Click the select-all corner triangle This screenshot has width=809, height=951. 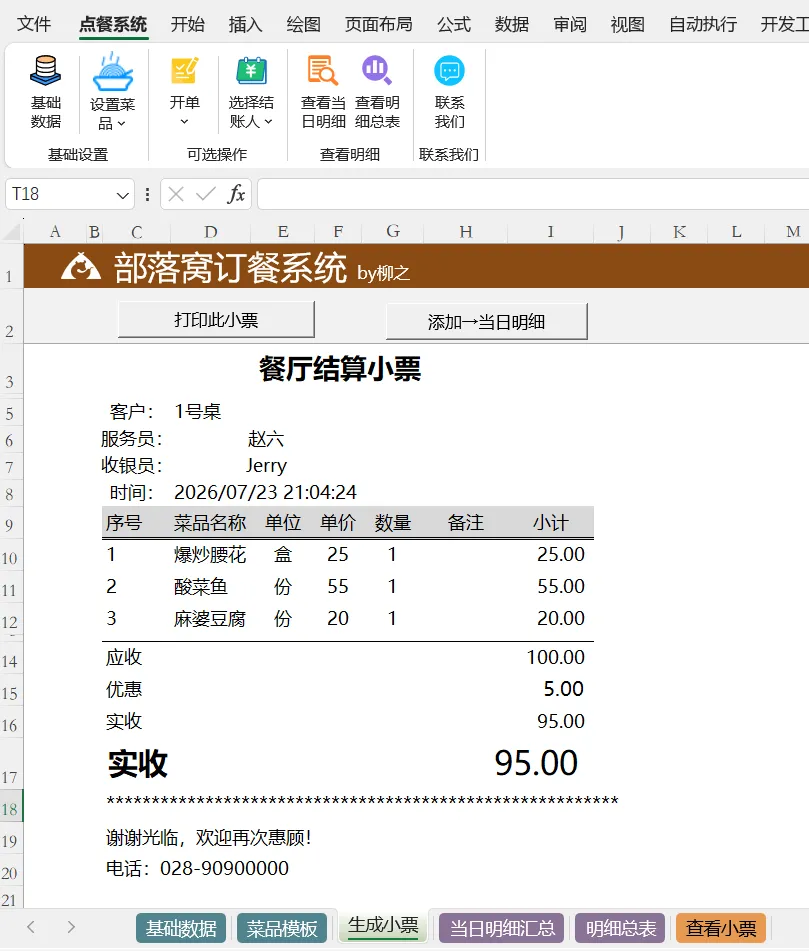(x=12, y=232)
